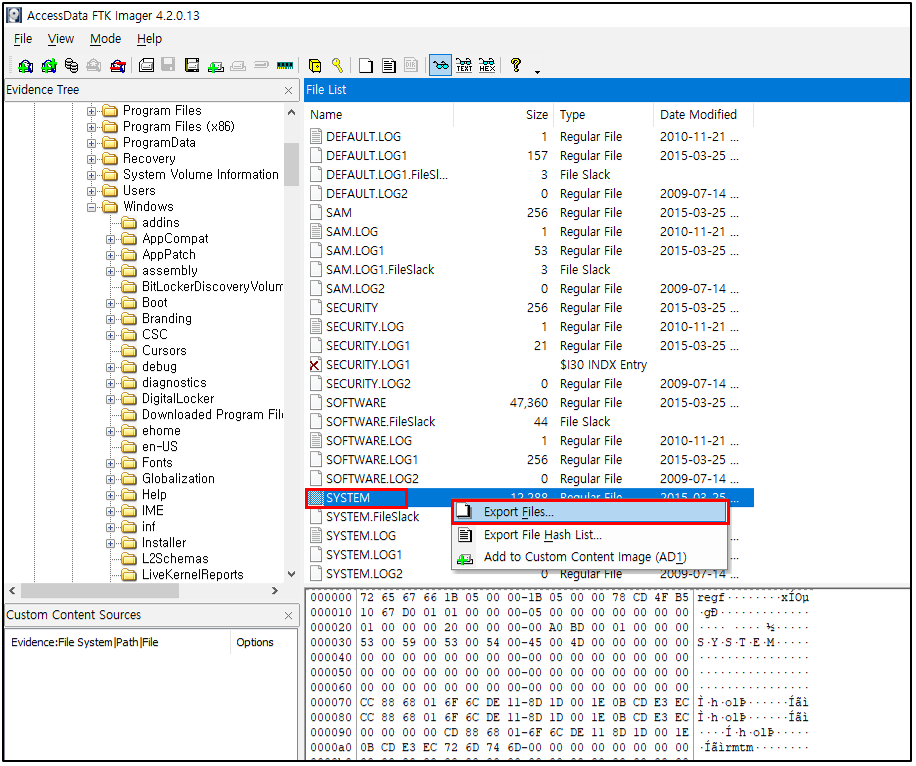Select the SYSTEM.FileSlack file
Image resolution: width=916 pixels, height=766 pixels.
tap(372, 517)
